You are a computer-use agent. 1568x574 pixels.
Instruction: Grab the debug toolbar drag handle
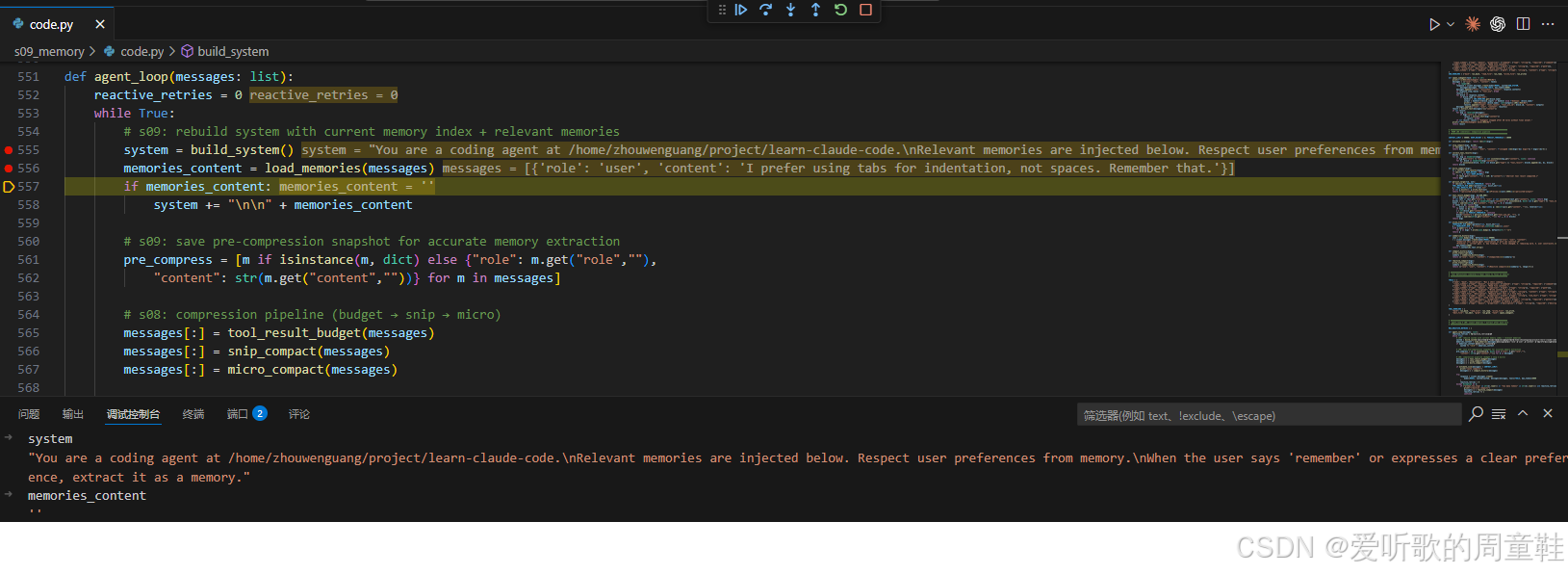(x=722, y=10)
